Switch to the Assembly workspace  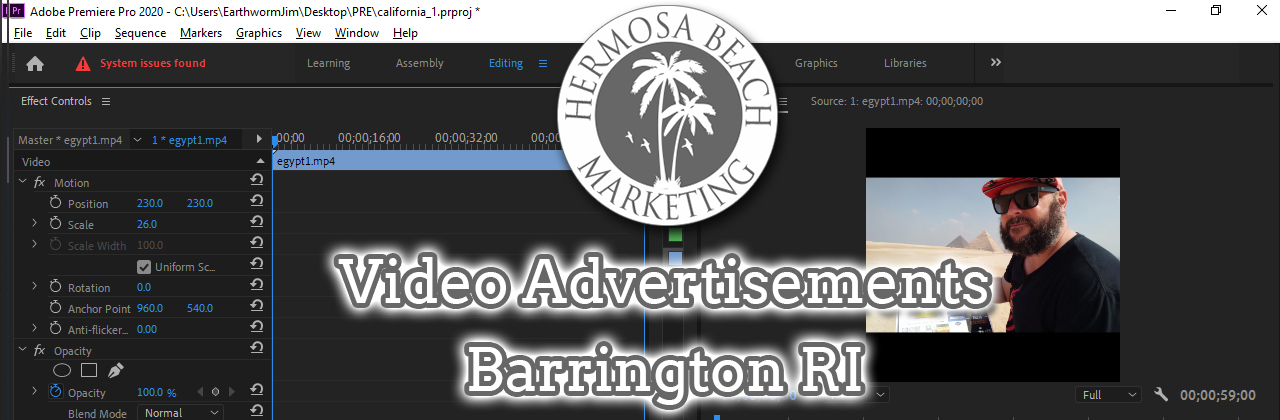point(420,63)
